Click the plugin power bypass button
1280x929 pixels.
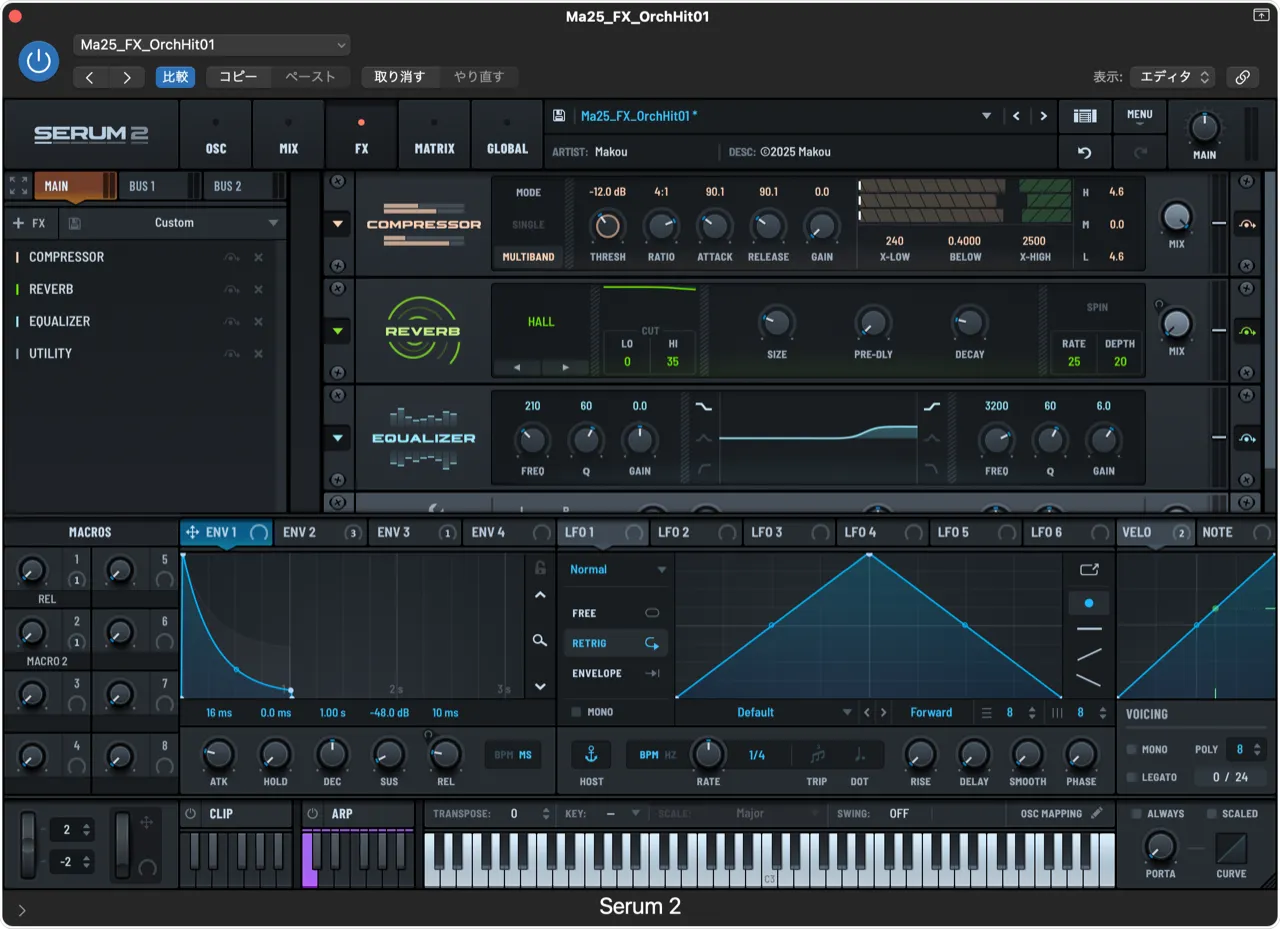[x=38, y=61]
